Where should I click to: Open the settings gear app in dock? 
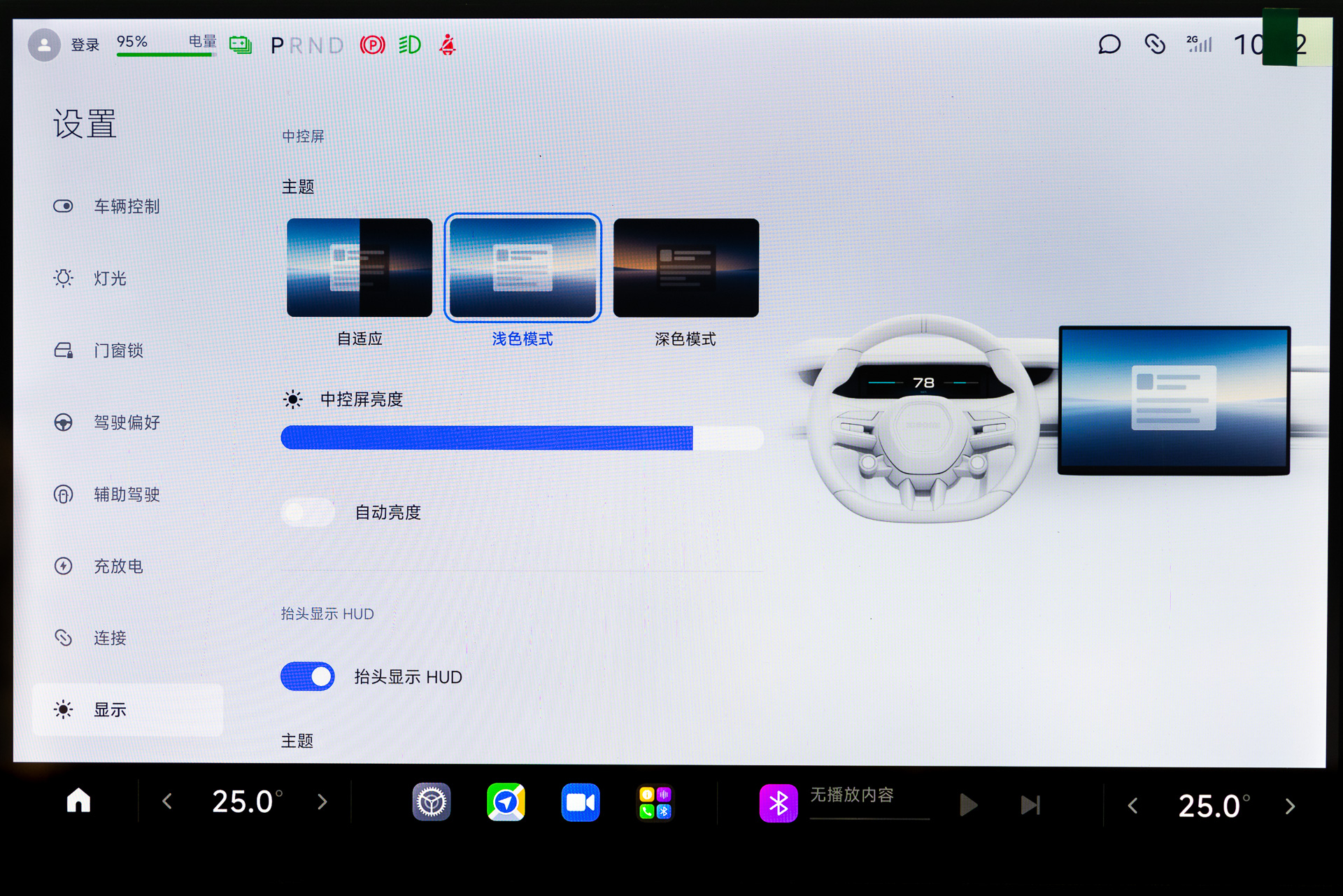pyautogui.click(x=431, y=802)
